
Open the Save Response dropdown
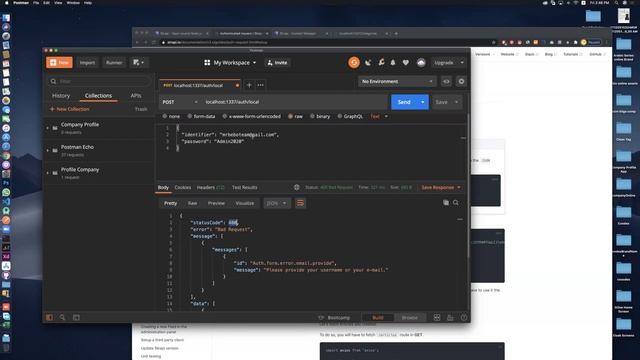pos(441,187)
